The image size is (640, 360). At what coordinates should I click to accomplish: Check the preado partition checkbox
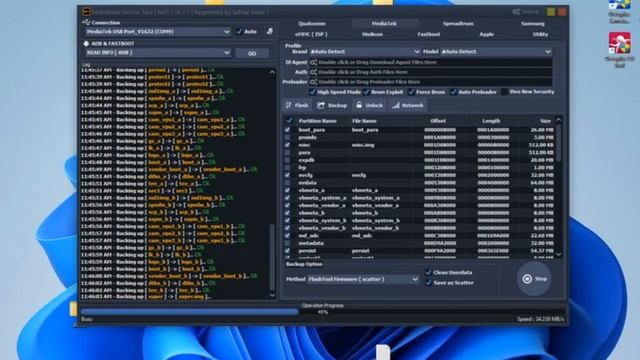click(287, 138)
